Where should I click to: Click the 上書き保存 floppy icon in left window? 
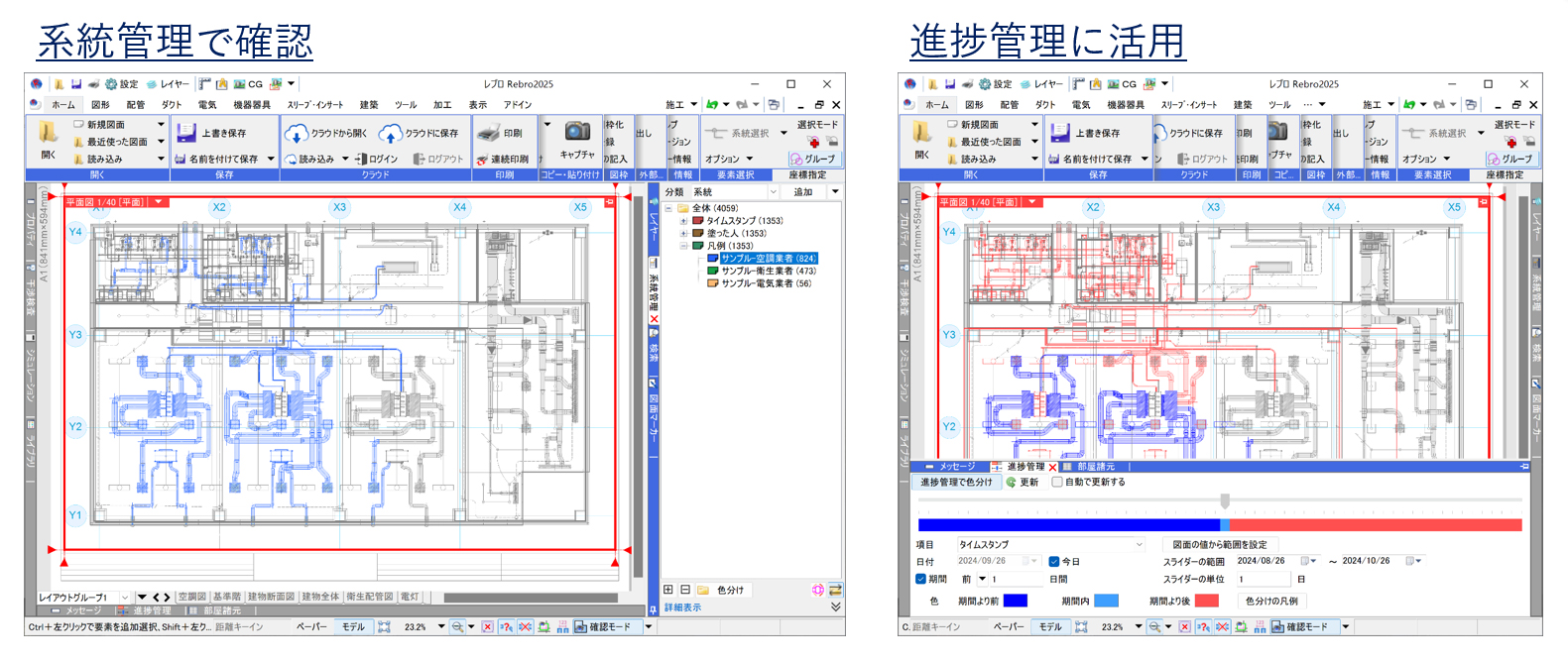[185, 133]
